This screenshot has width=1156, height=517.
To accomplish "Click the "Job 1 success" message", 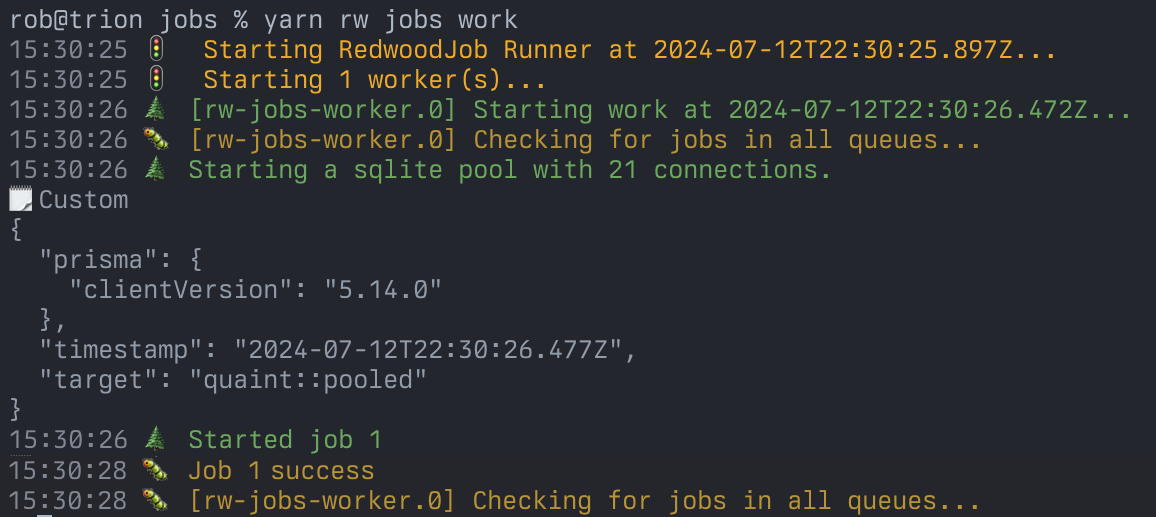I will click(x=281, y=470).
